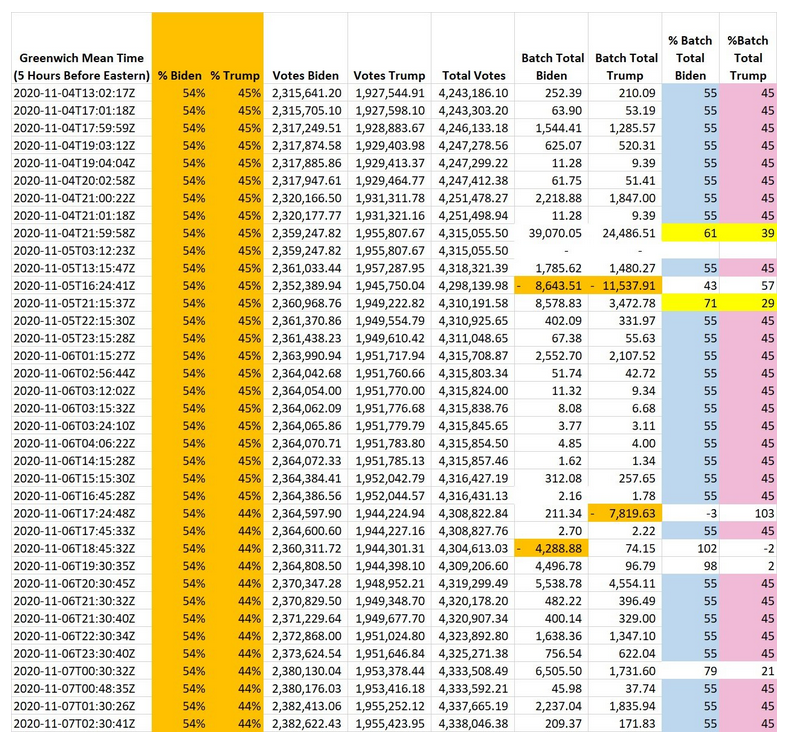The image size is (811, 749).
Task: Select yellow highlighted cell showing 71
Action: (x=690, y=303)
